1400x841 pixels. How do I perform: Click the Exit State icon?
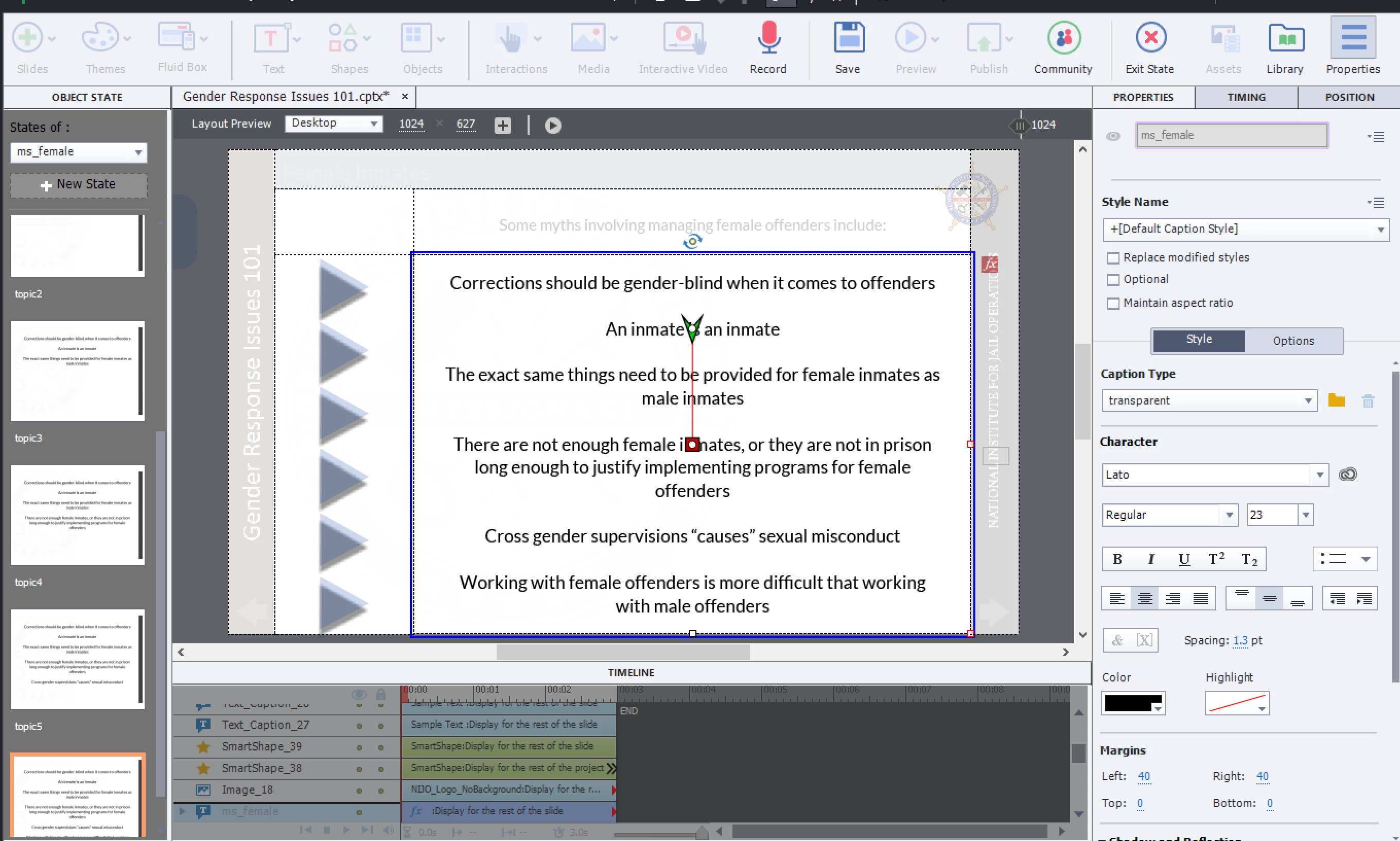[1150, 39]
